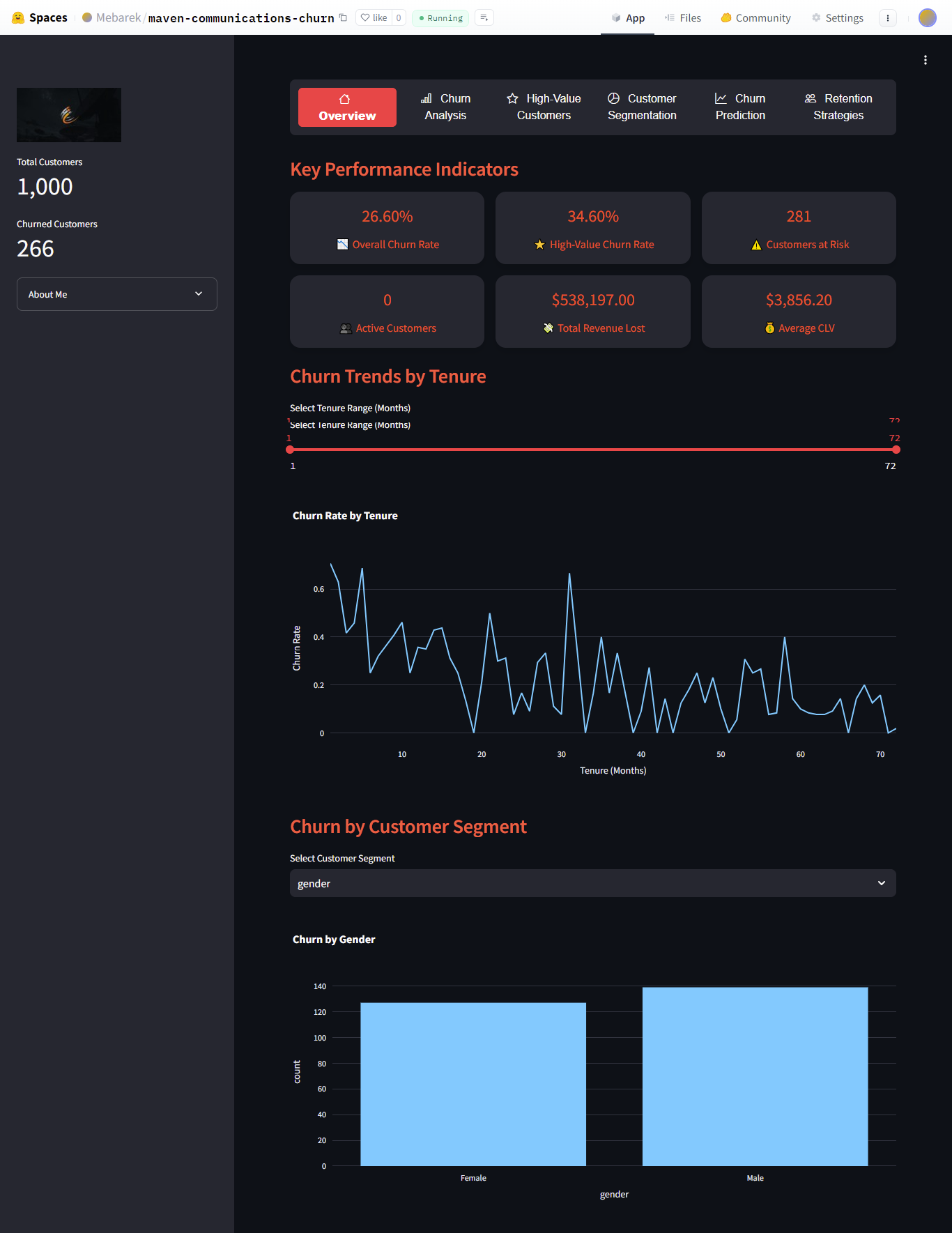Screen dimensions: 952x1233
Task: Click the $538,197.00 revenue lost value
Action: coord(593,300)
